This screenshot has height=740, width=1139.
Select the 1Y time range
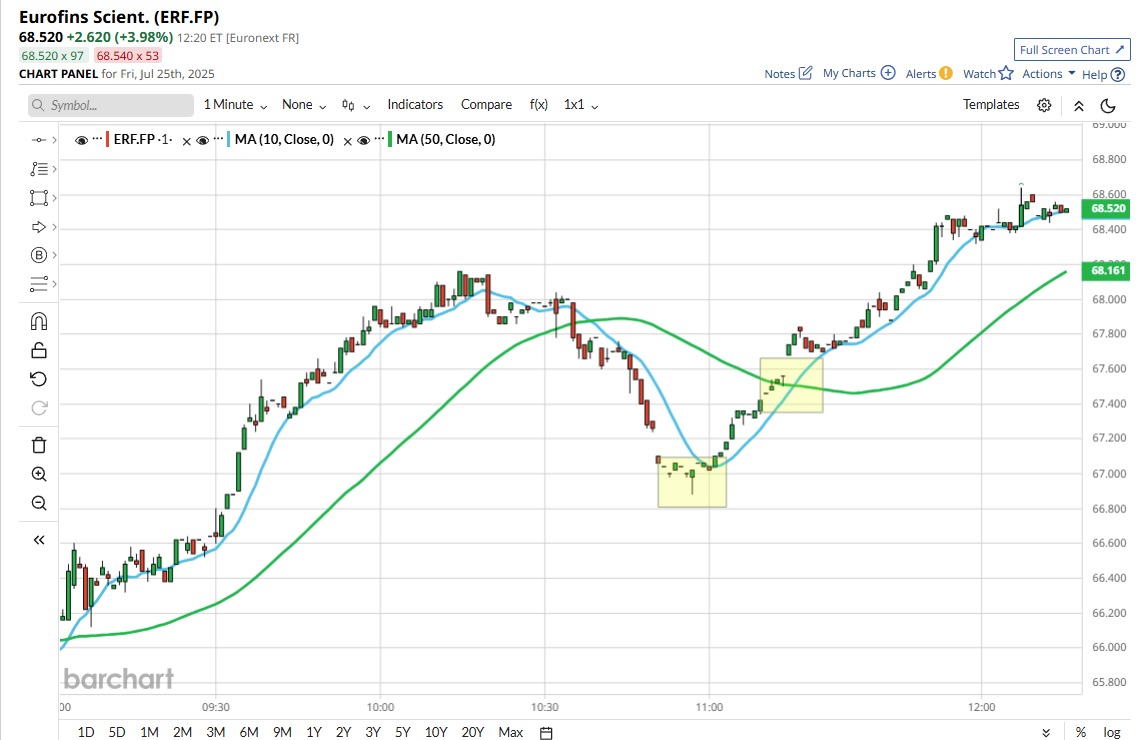[x=314, y=732]
